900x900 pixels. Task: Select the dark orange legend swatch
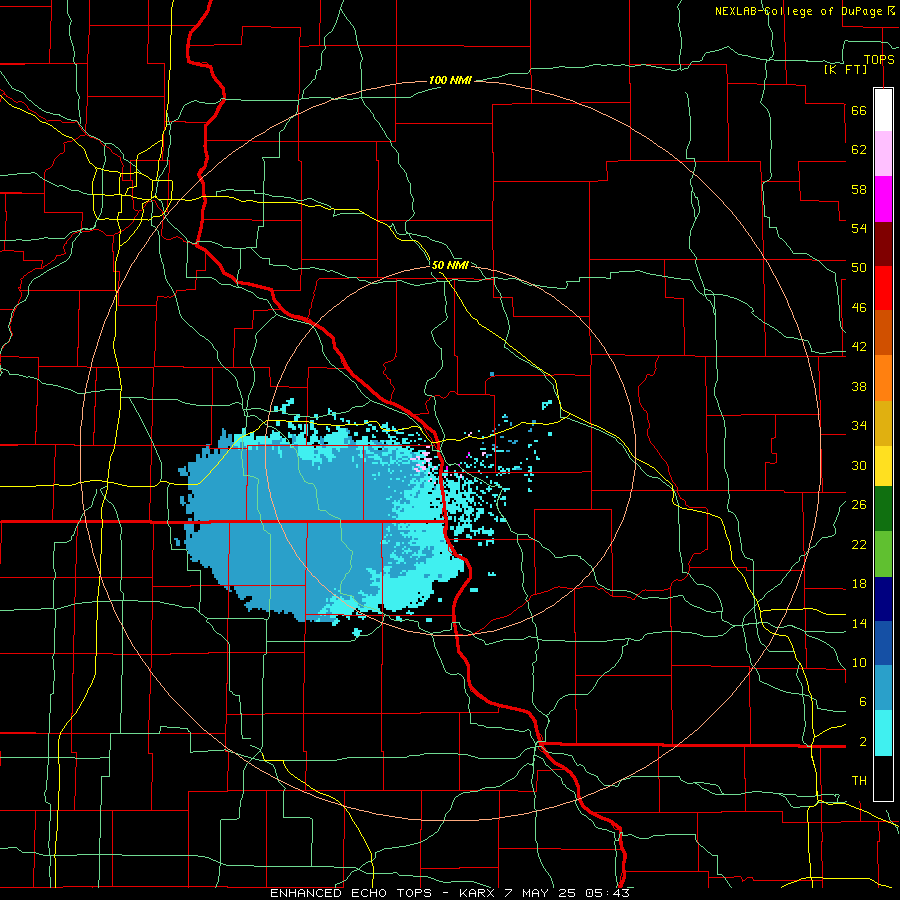pos(883,333)
